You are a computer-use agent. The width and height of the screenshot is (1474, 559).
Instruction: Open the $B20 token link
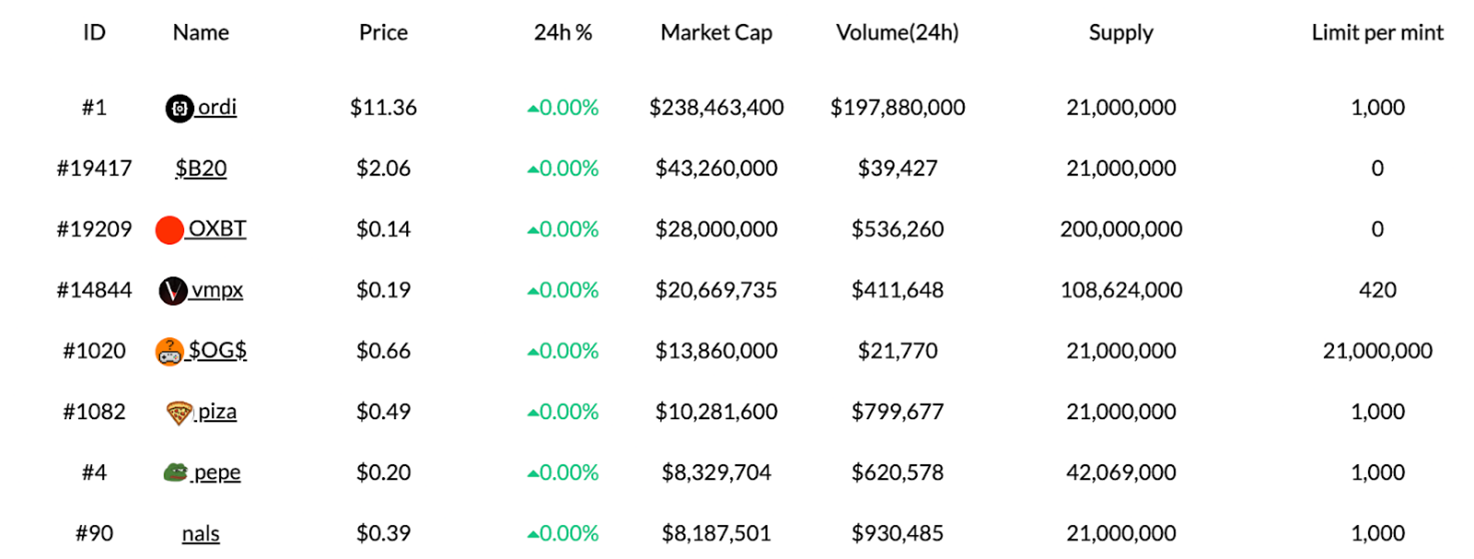click(x=201, y=169)
